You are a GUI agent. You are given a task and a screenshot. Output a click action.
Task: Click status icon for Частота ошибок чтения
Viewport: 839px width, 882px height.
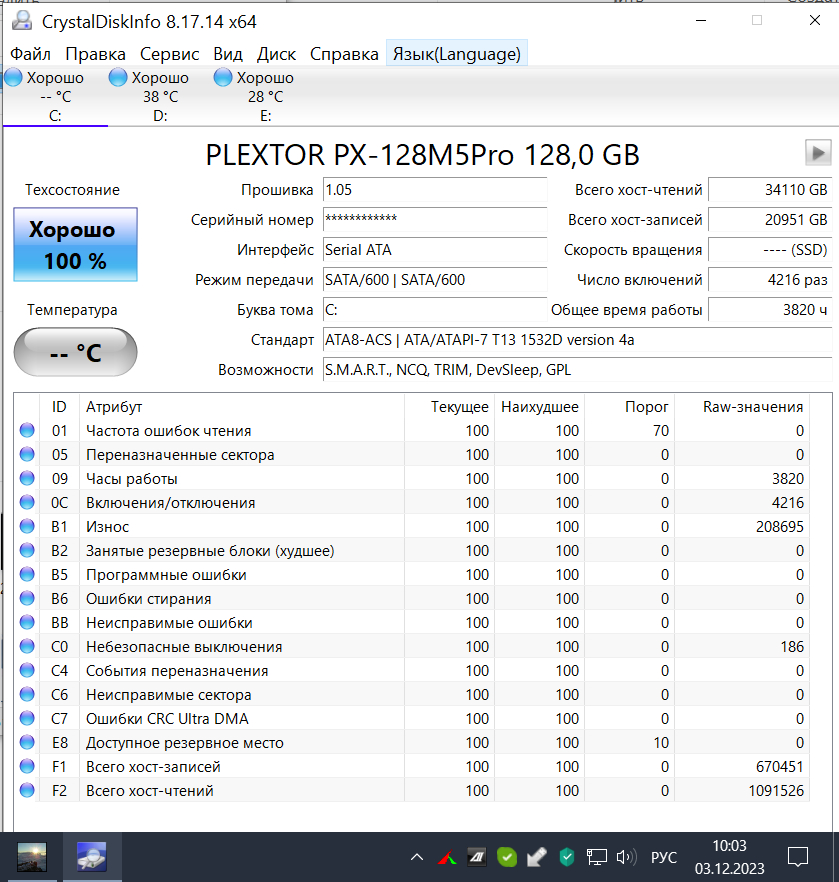pyautogui.click(x=27, y=430)
